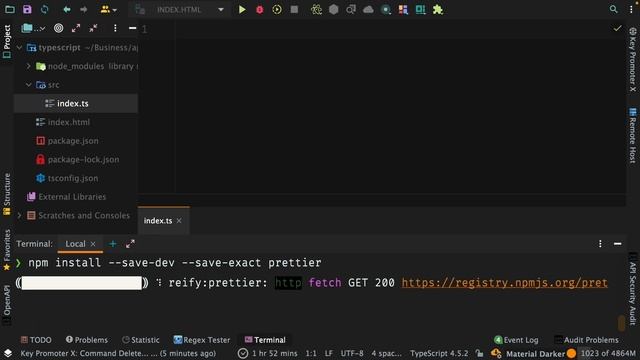This screenshot has width=640, height=360.
Task: Expand Scratches and Consoles
Action: [x=19, y=216]
